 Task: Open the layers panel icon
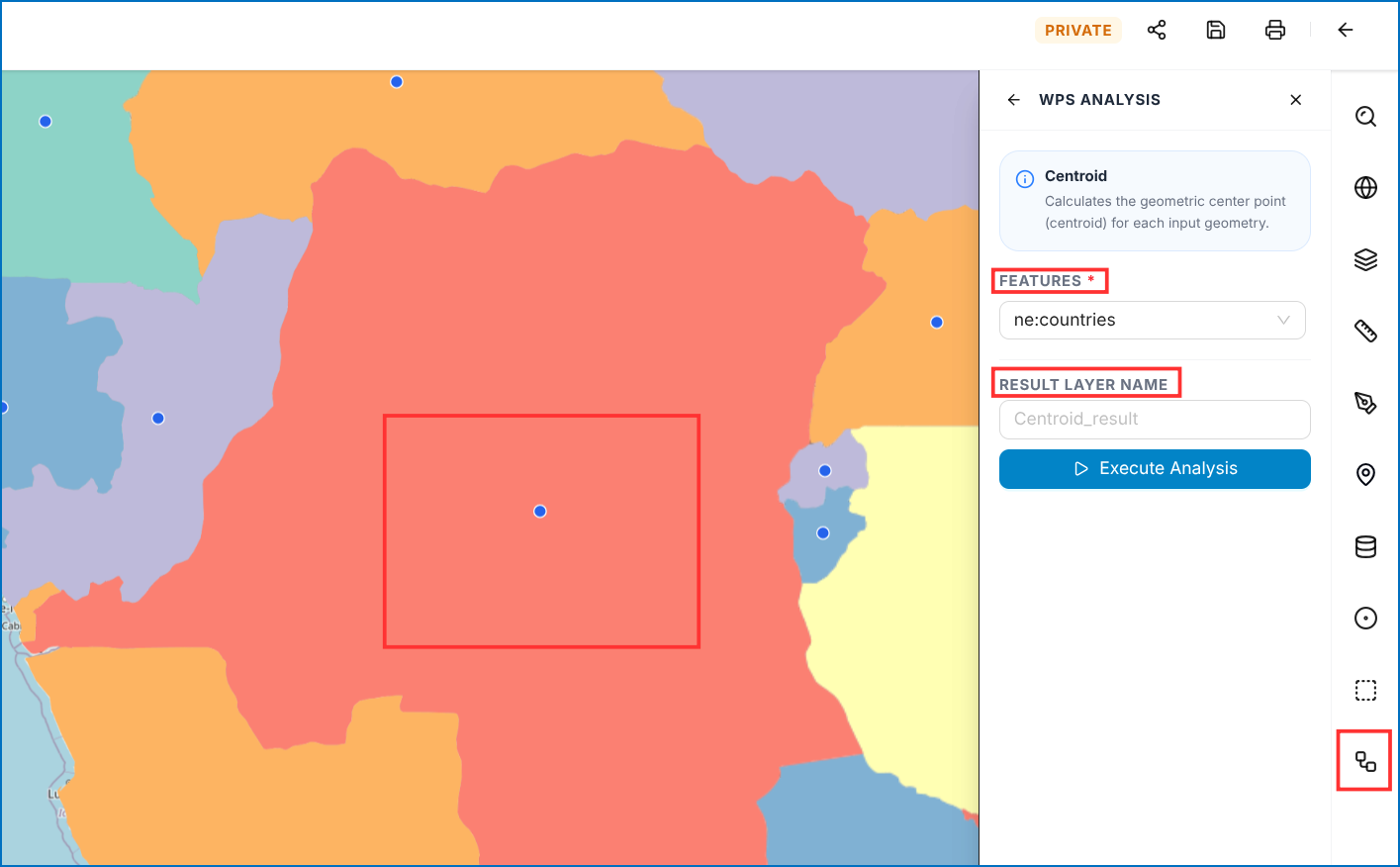1365,259
